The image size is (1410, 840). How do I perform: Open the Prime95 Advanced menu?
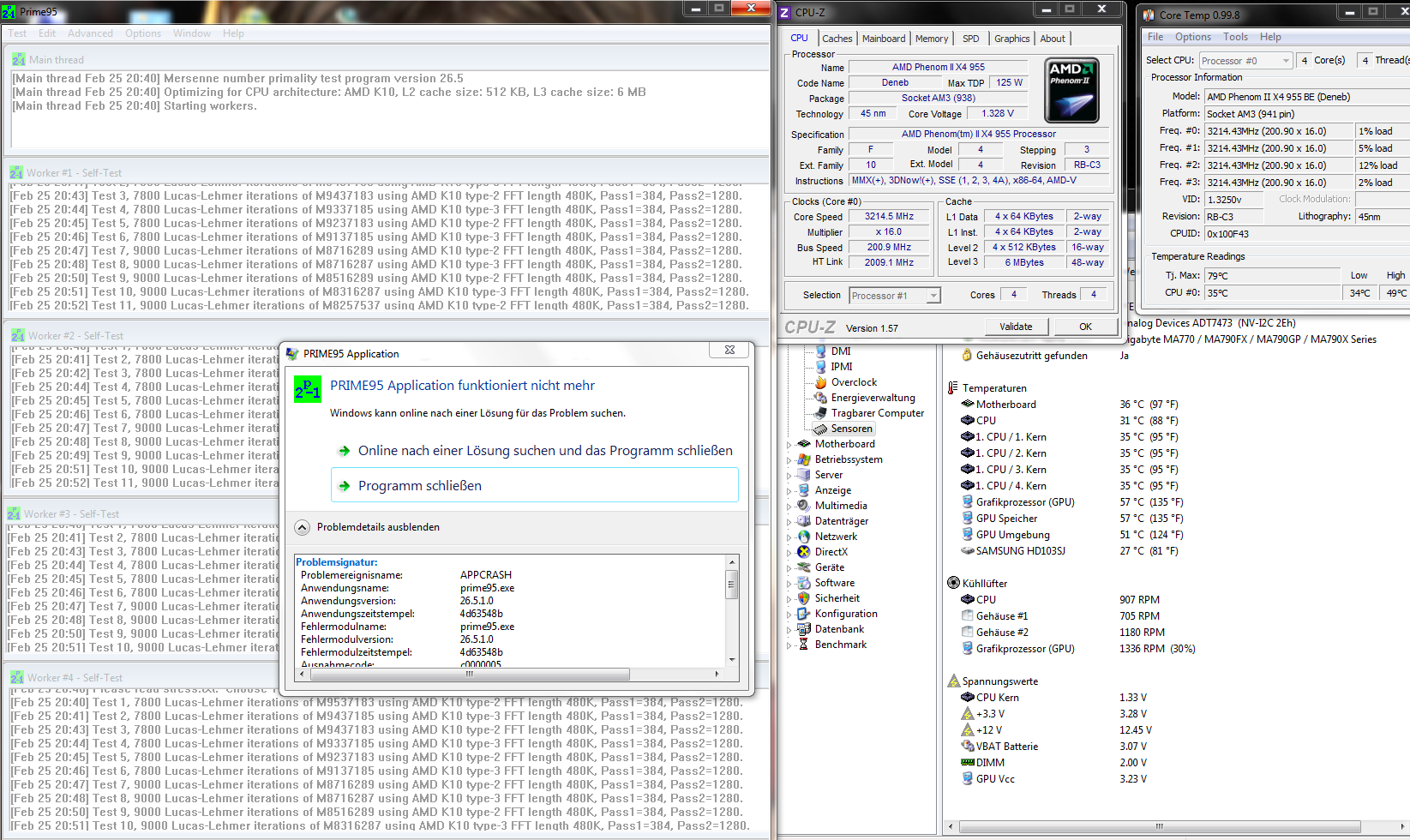(x=90, y=33)
